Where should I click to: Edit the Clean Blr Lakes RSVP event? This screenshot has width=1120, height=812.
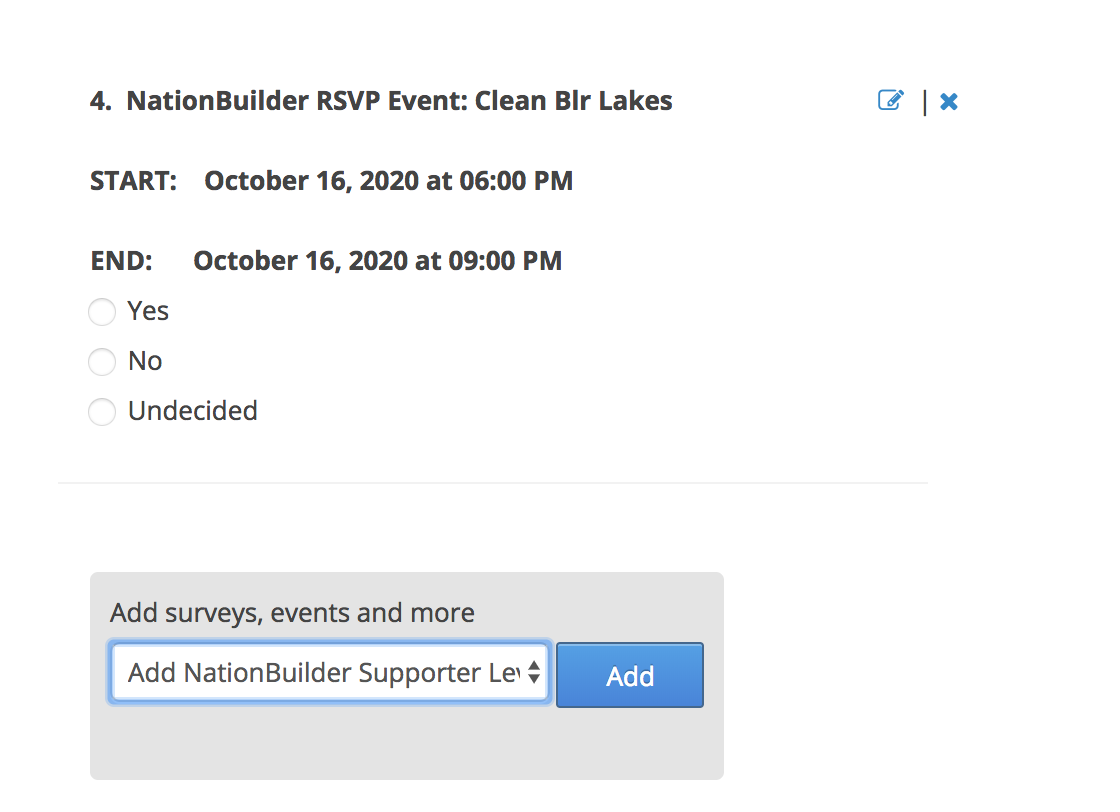(891, 100)
